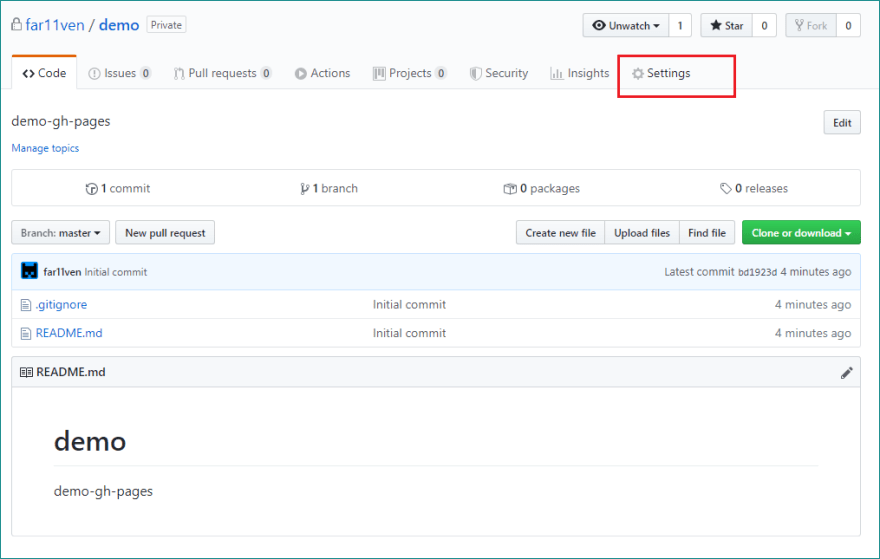Click the Security shield icon
880x559 pixels.
[x=475, y=74]
